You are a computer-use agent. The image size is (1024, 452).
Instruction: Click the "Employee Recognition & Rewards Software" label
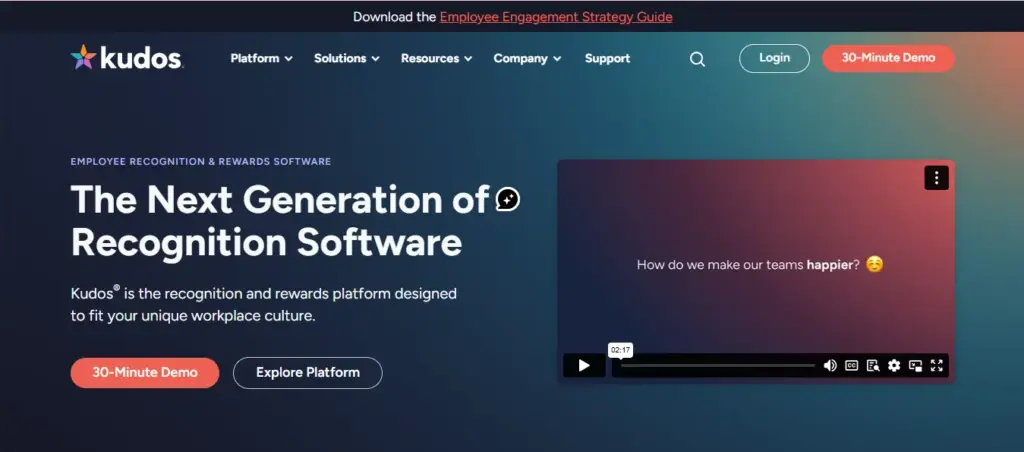(x=200, y=161)
